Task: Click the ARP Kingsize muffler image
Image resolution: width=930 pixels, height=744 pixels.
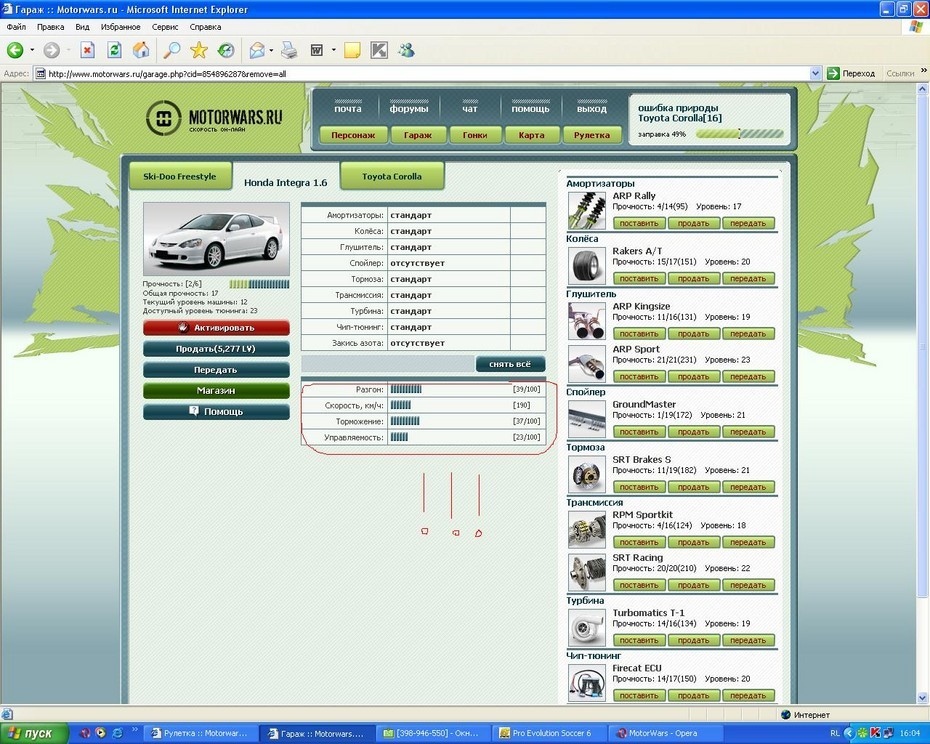Action: tap(587, 320)
